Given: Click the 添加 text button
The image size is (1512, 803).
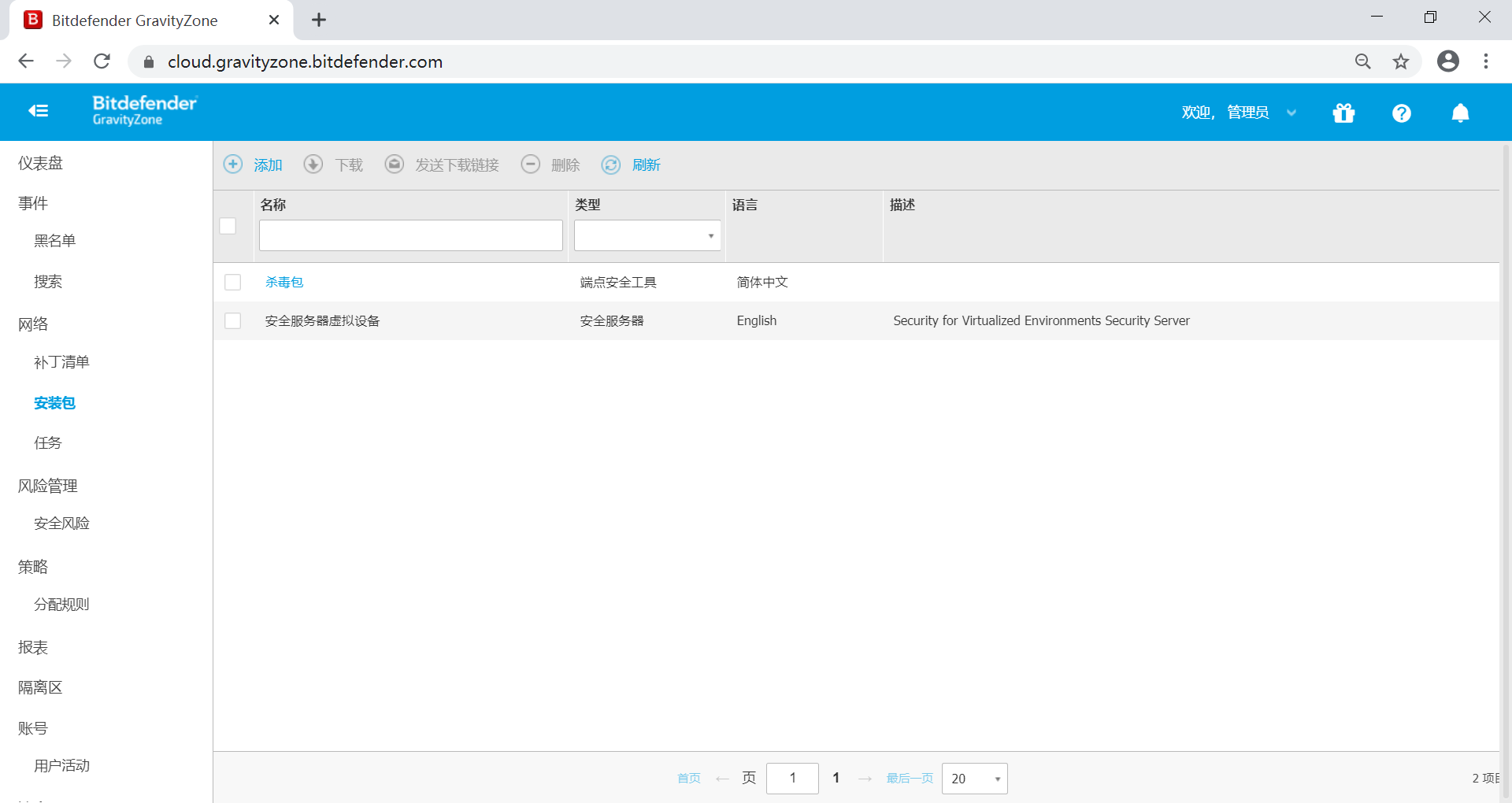Looking at the screenshot, I should (x=268, y=165).
